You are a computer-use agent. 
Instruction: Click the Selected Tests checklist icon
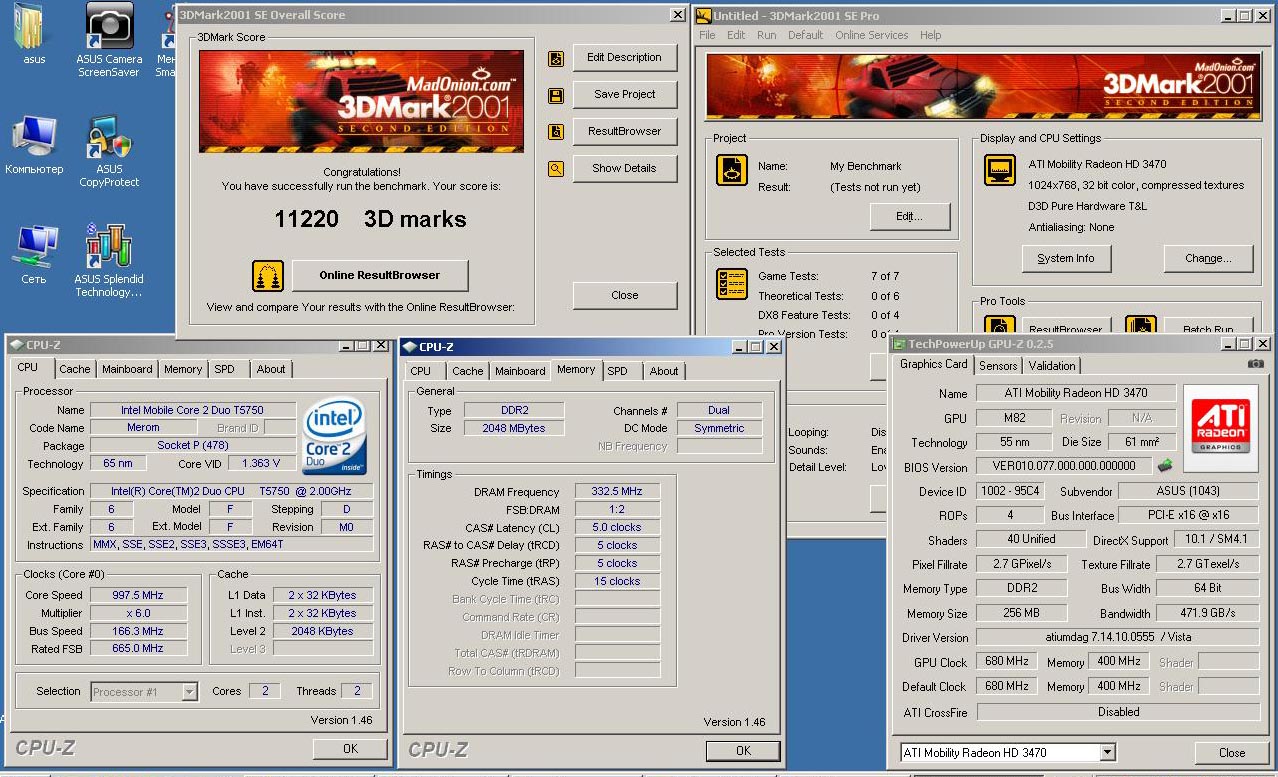point(732,284)
